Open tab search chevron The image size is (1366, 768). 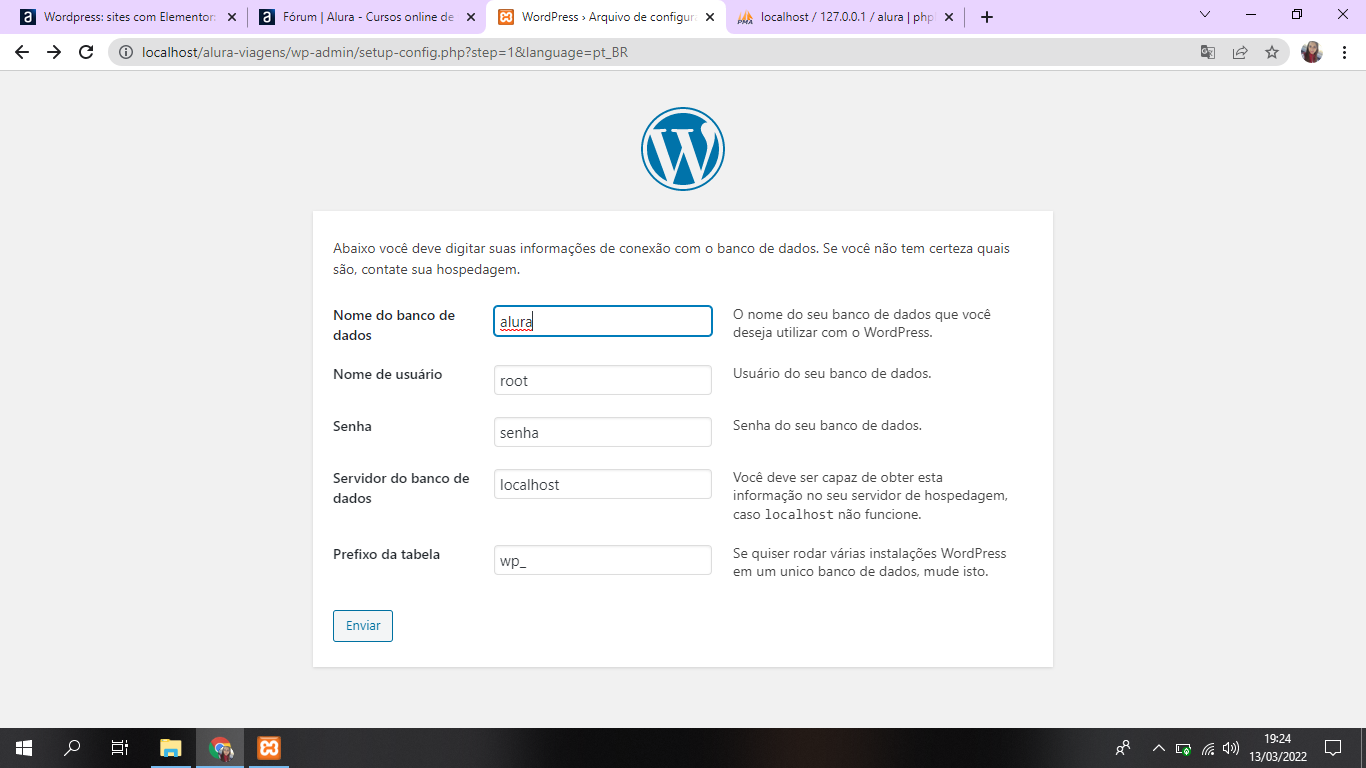click(1205, 14)
